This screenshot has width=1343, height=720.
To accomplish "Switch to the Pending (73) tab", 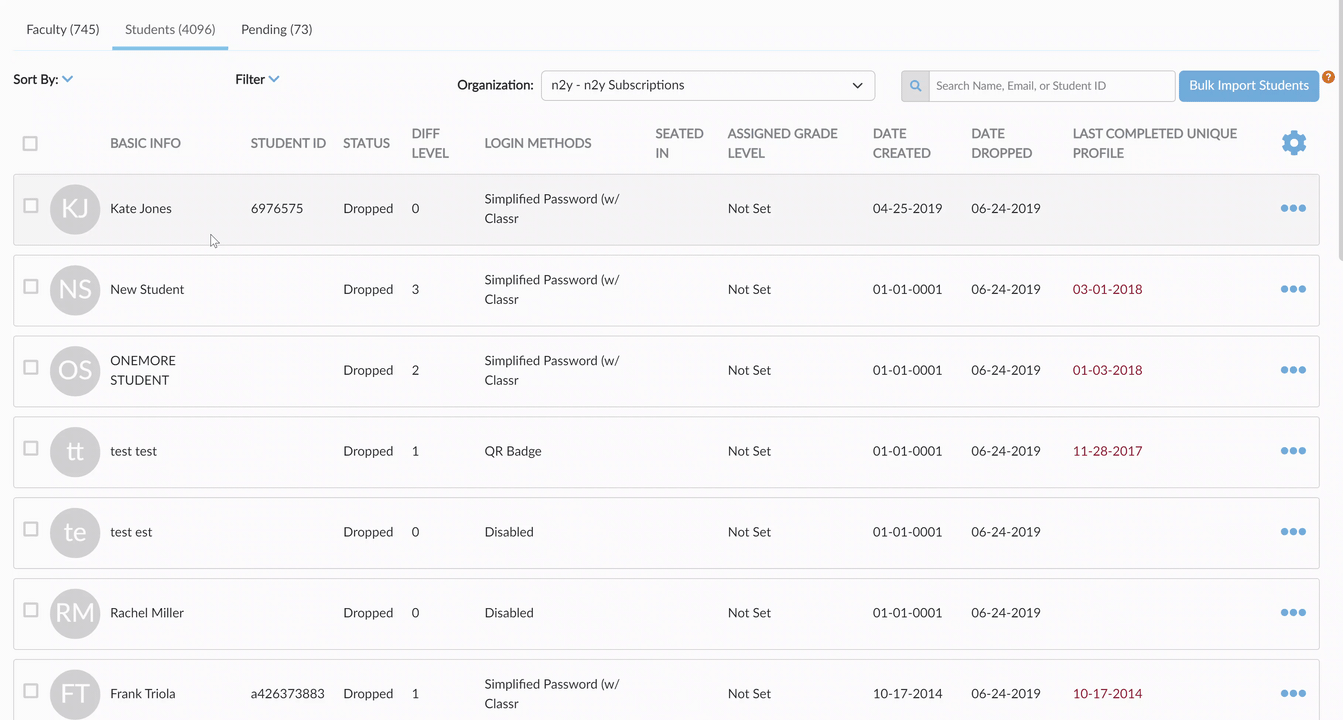I will point(277,29).
